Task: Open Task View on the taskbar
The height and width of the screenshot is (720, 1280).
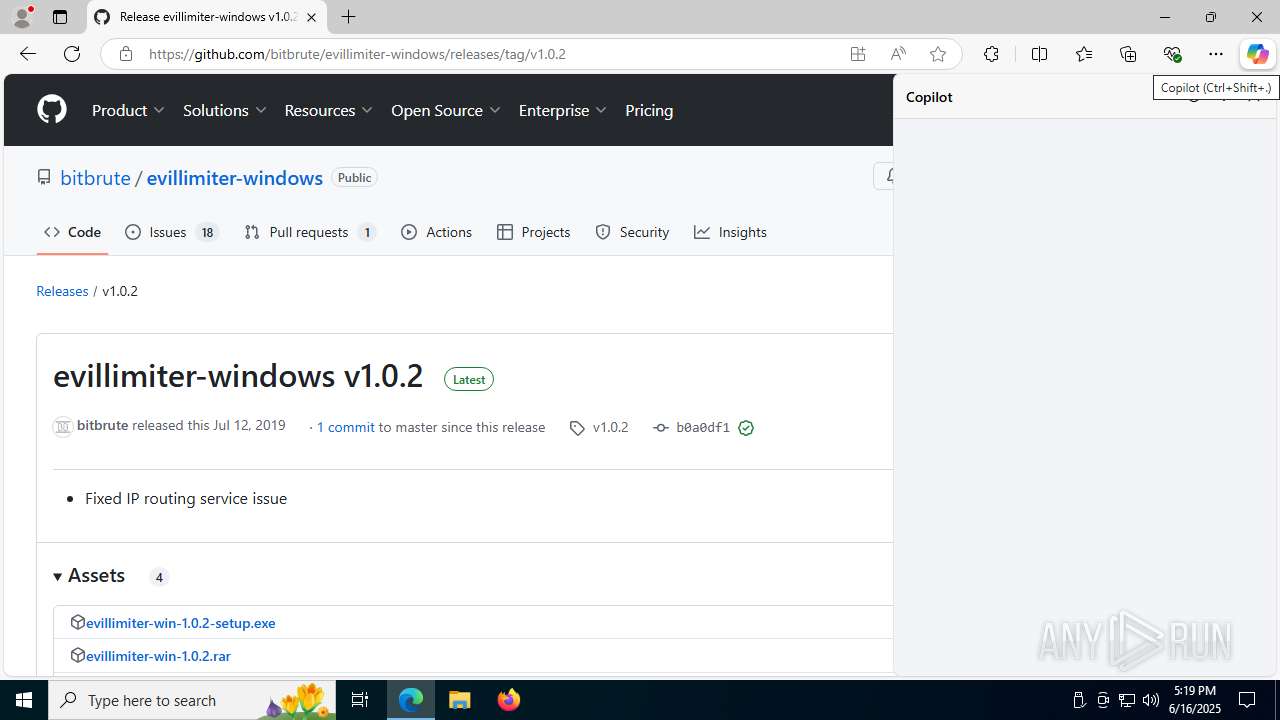Action: (360, 700)
